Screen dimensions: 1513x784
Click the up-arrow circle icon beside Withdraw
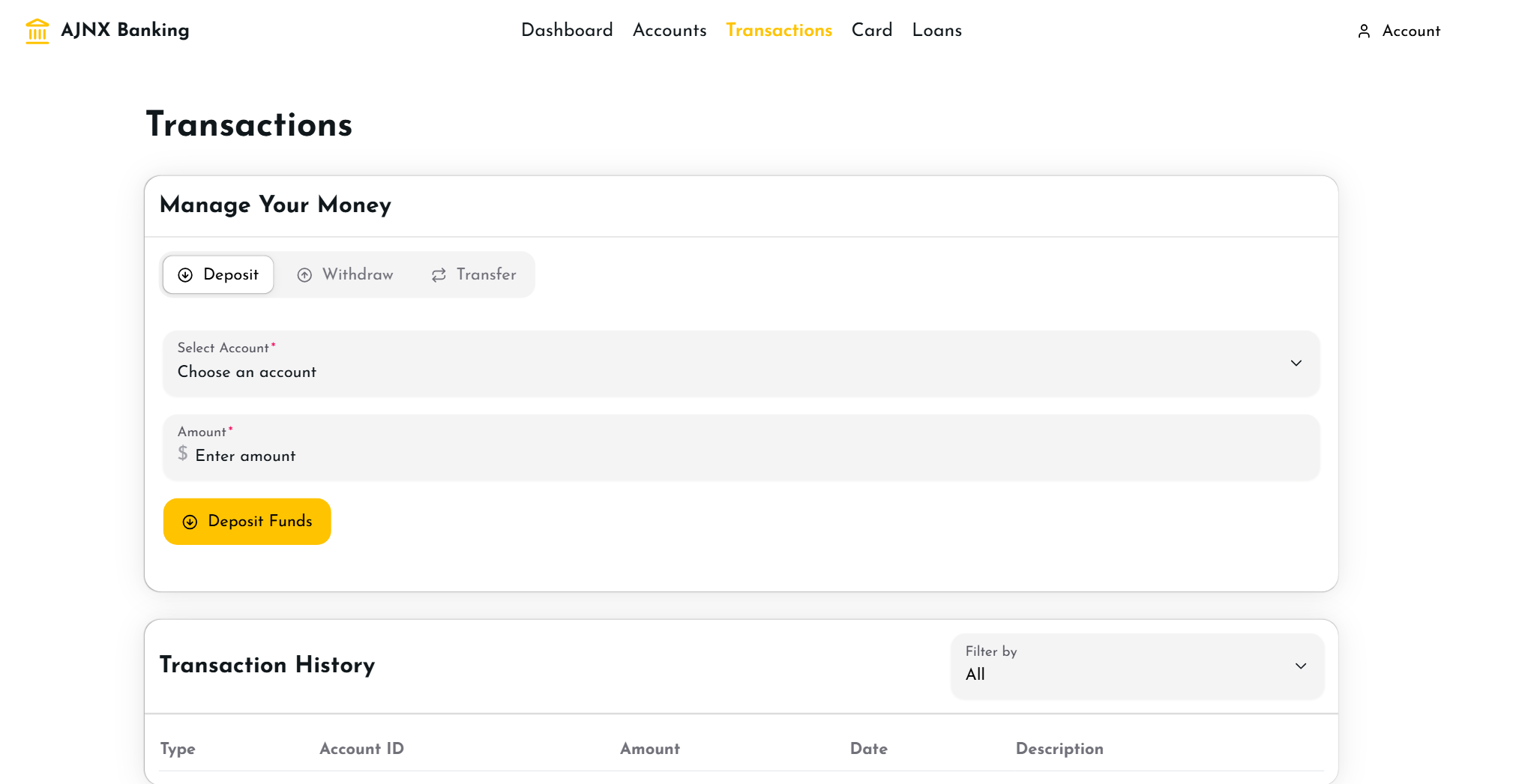(304, 275)
